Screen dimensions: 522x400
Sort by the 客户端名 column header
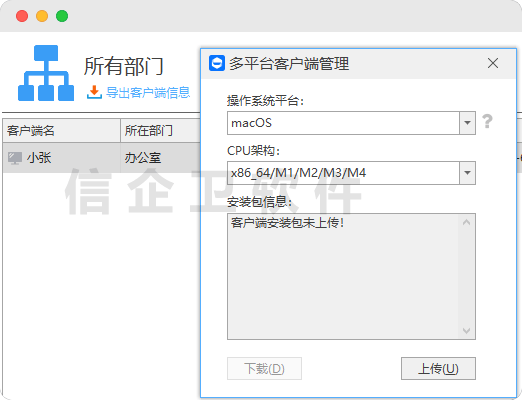61,130
